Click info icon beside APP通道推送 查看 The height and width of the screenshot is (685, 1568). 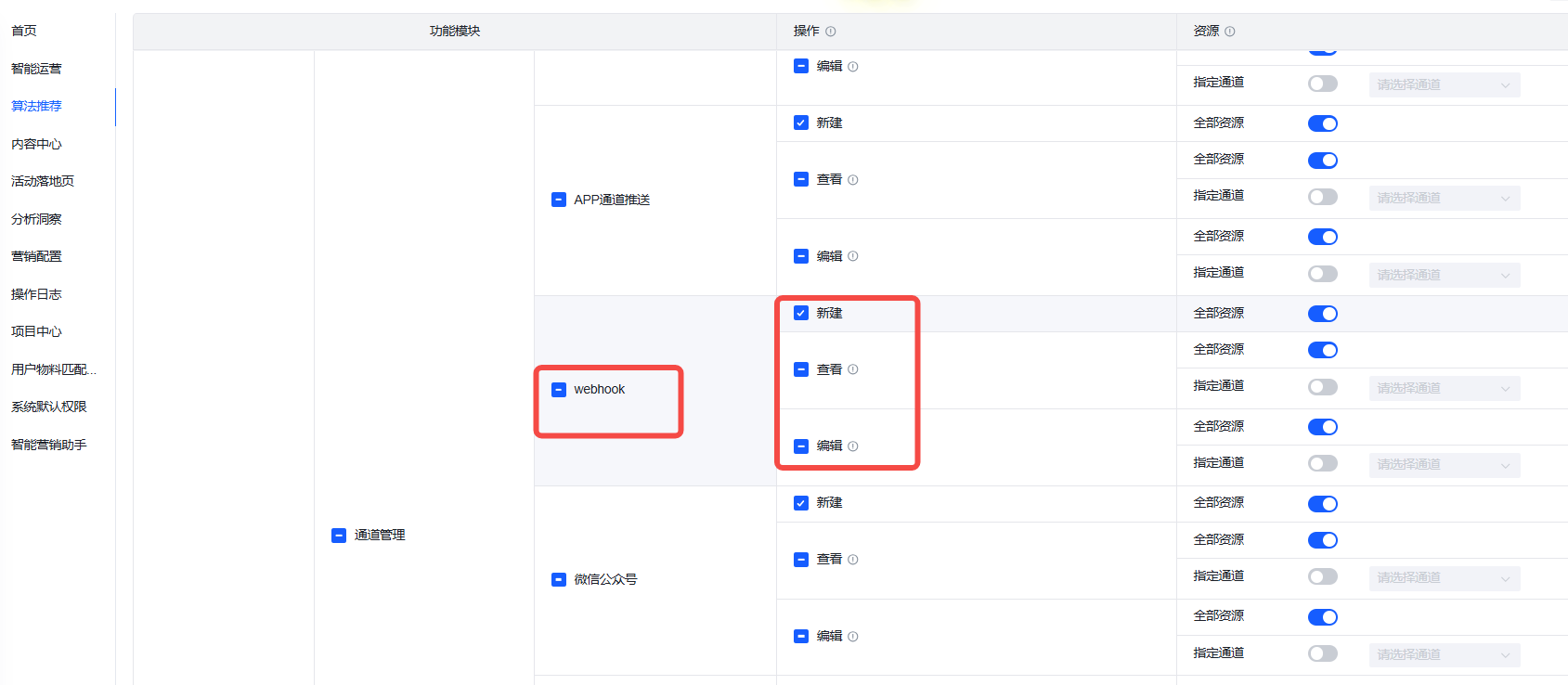(x=853, y=180)
